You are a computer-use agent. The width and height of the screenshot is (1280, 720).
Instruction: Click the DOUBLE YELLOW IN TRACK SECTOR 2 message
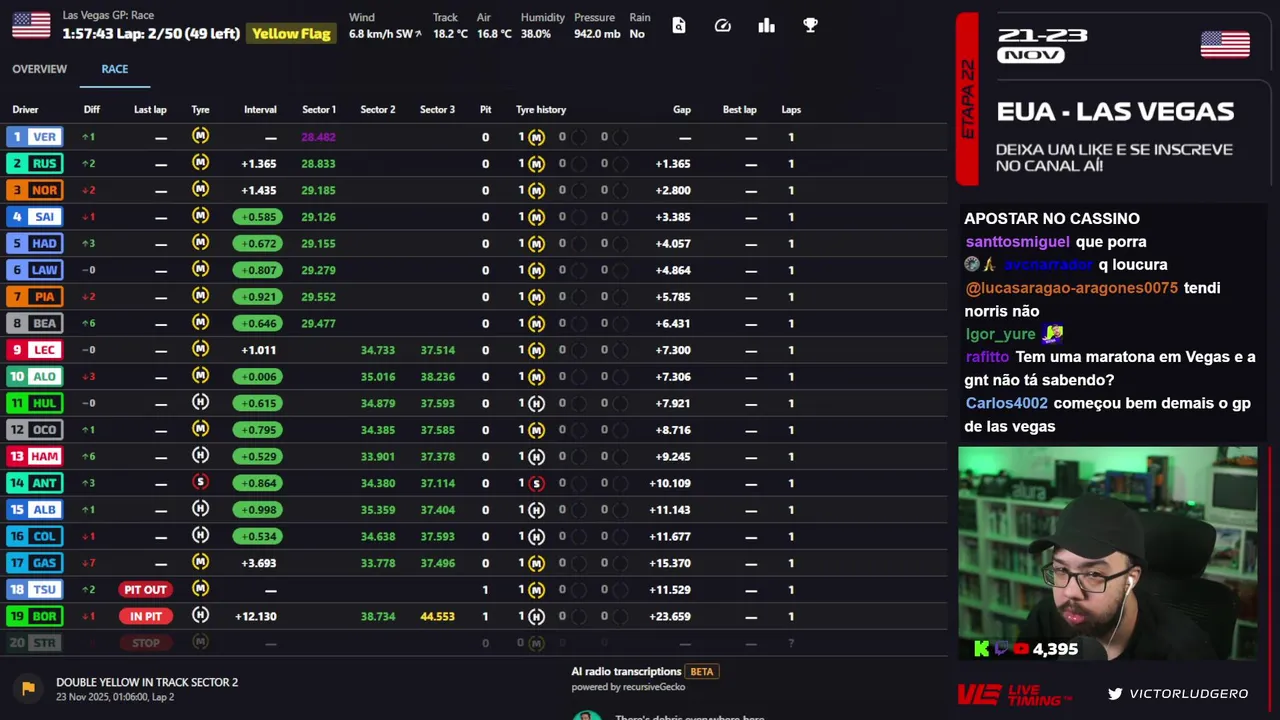[x=147, y=682]
